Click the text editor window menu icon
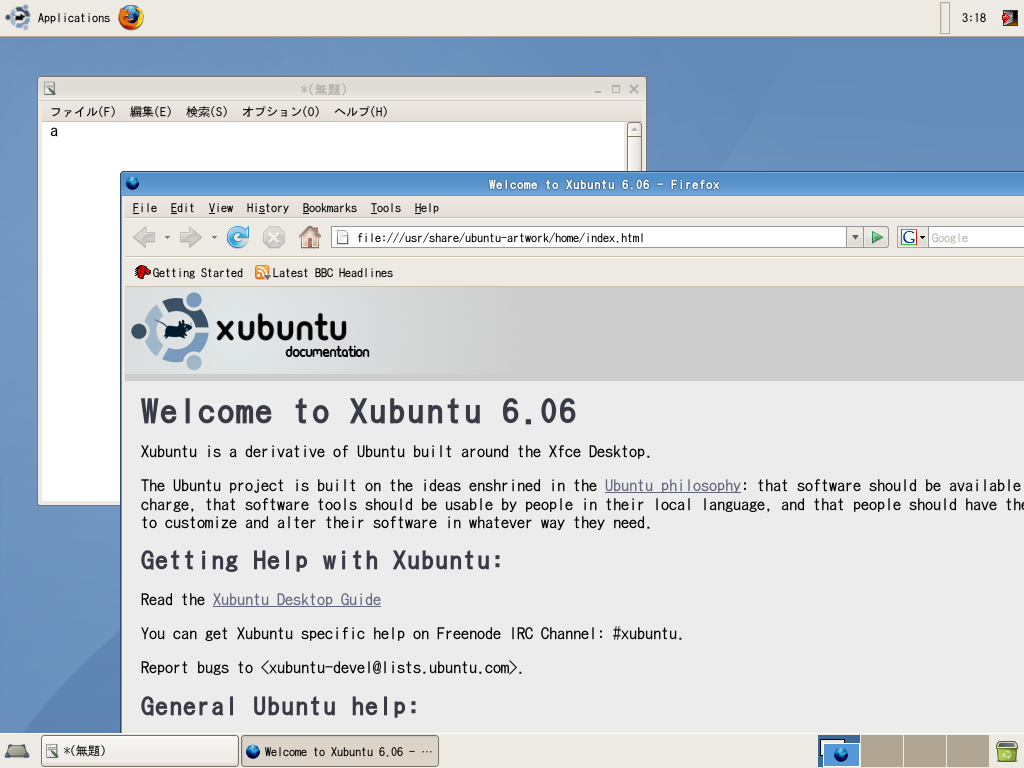Viewport: 1024px width, 768px height. click(50, 89)
